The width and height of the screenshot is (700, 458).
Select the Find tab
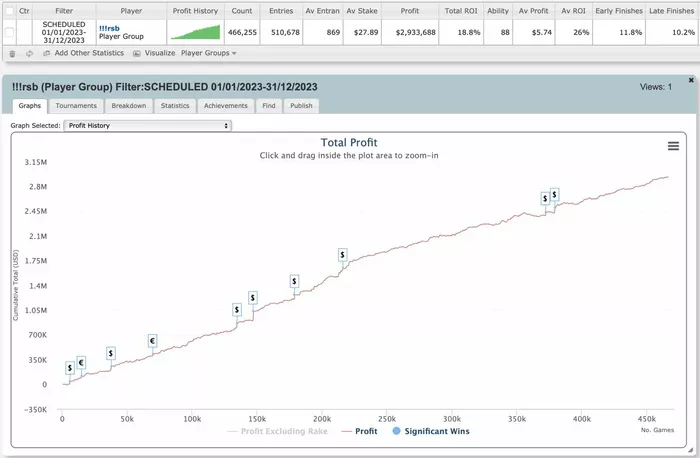tap(269, 106)
